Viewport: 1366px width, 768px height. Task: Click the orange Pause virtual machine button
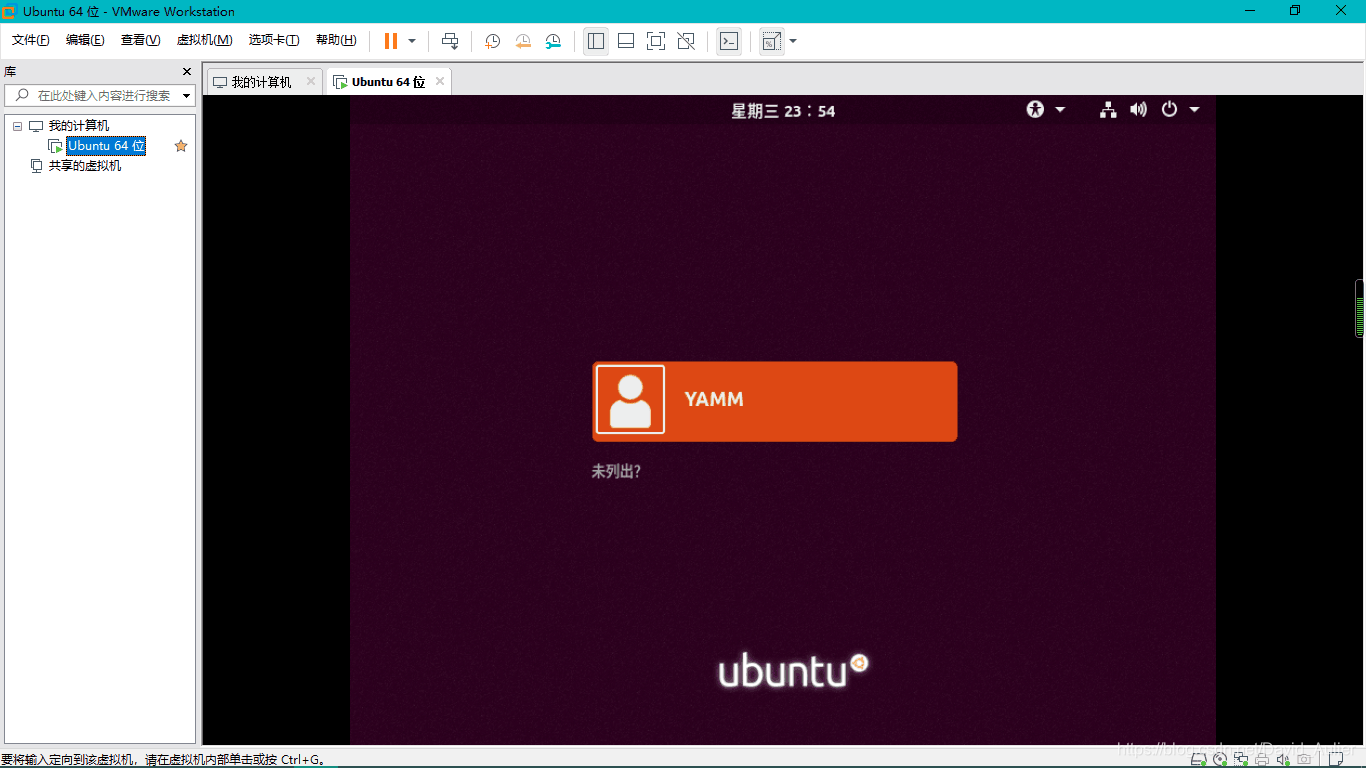pos(391,41)
